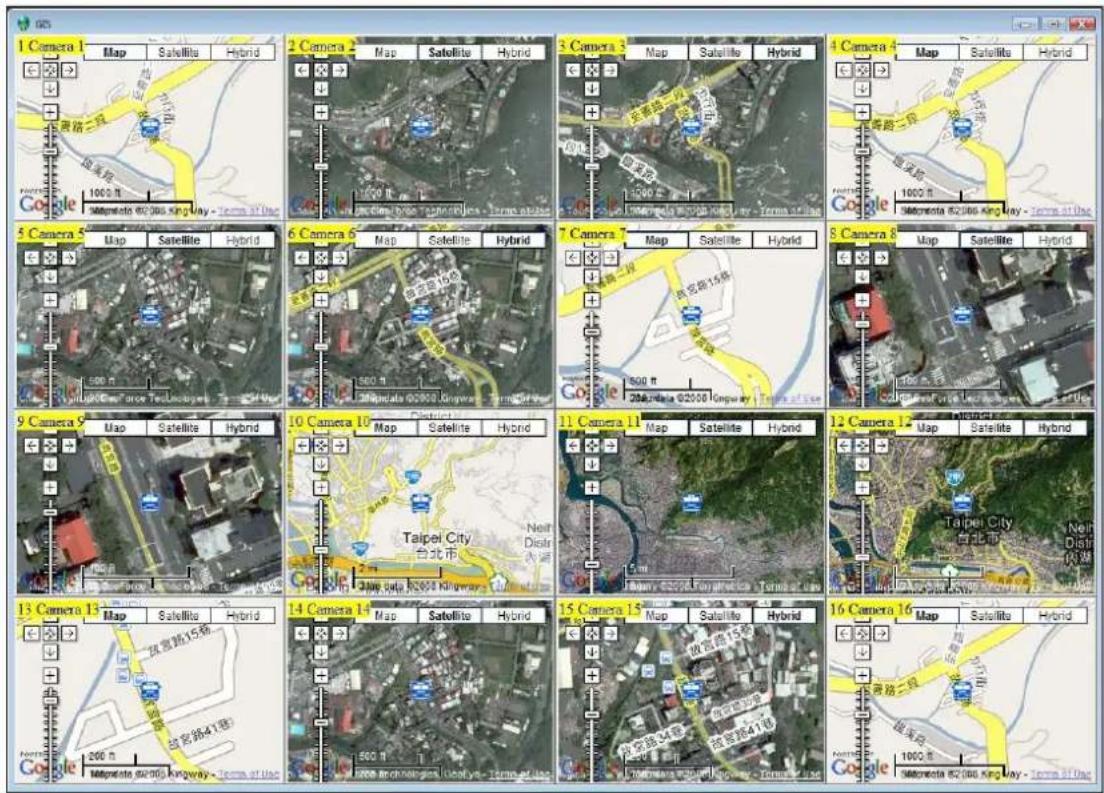Switch Camera 6 to Satellite view

pos(449,240)
